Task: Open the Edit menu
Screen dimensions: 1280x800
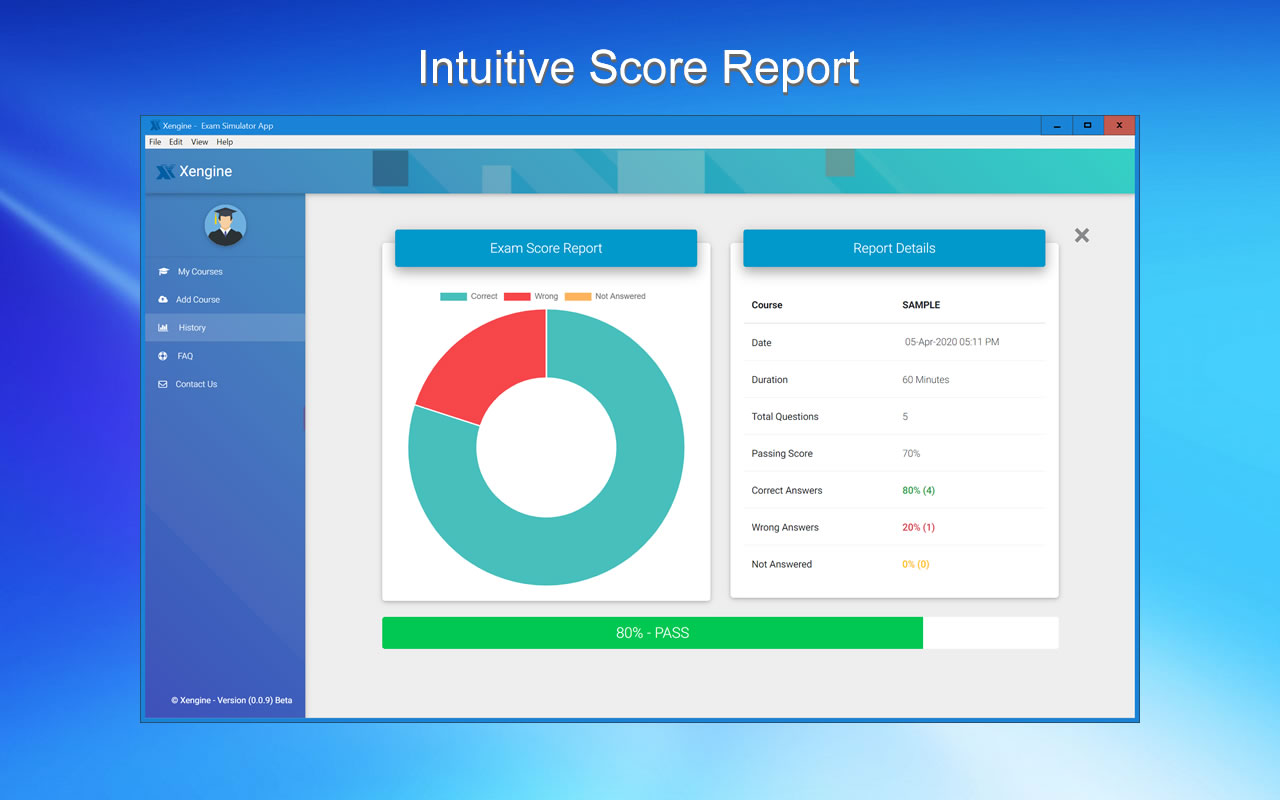Action: [x=175, y=141]
